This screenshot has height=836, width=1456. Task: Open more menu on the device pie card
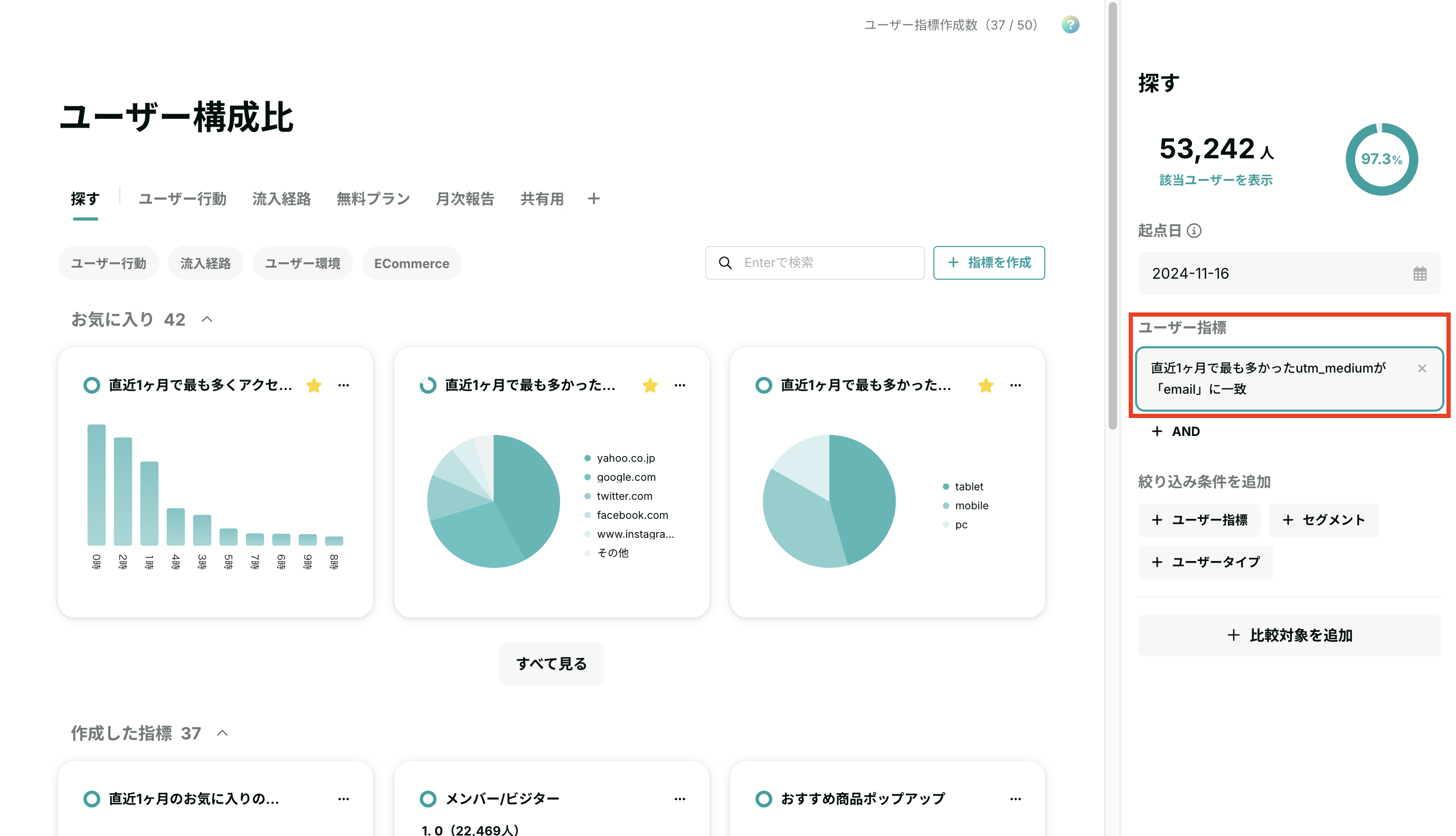point(1015,385)
